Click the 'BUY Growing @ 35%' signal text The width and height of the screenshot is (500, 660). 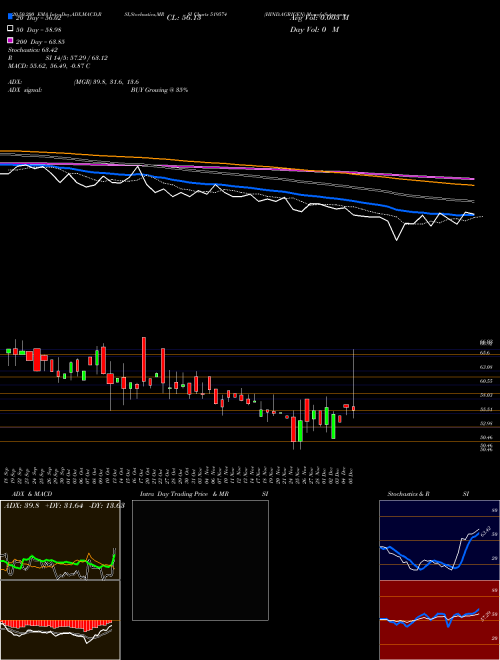click(x=159, y=90)
